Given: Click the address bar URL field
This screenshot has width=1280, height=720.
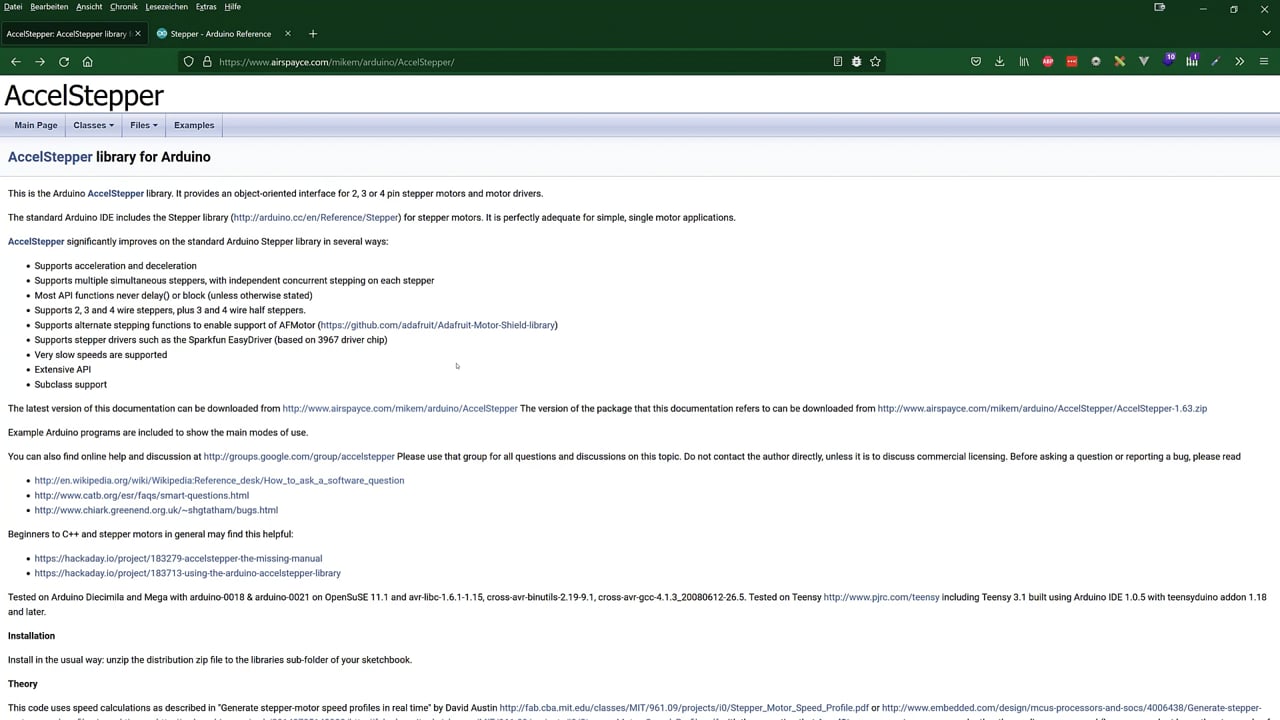Looking at the screenshot, I should pyautogui.click(x=520, y=62).
